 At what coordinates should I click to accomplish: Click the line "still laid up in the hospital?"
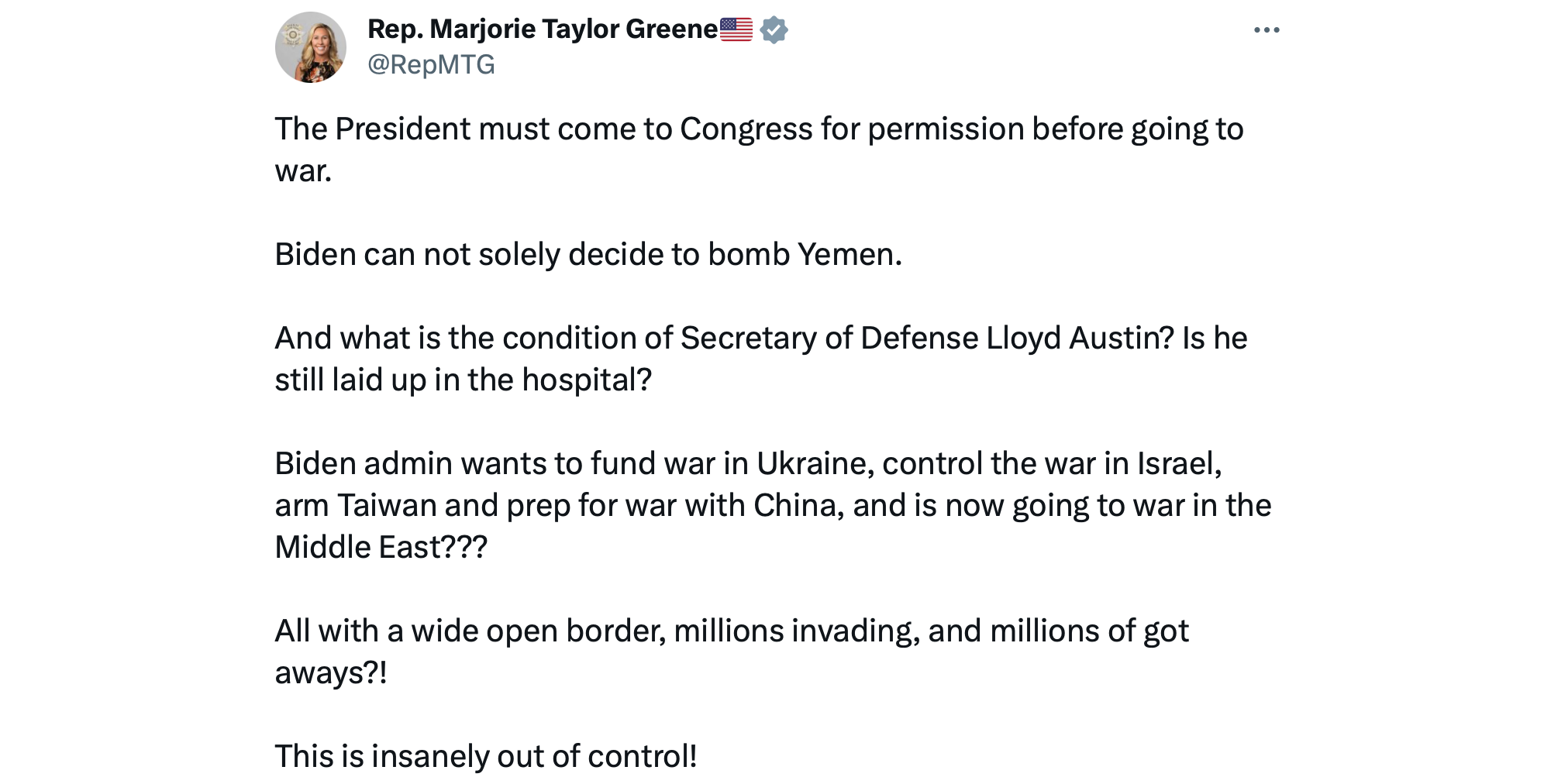point(463,380)
